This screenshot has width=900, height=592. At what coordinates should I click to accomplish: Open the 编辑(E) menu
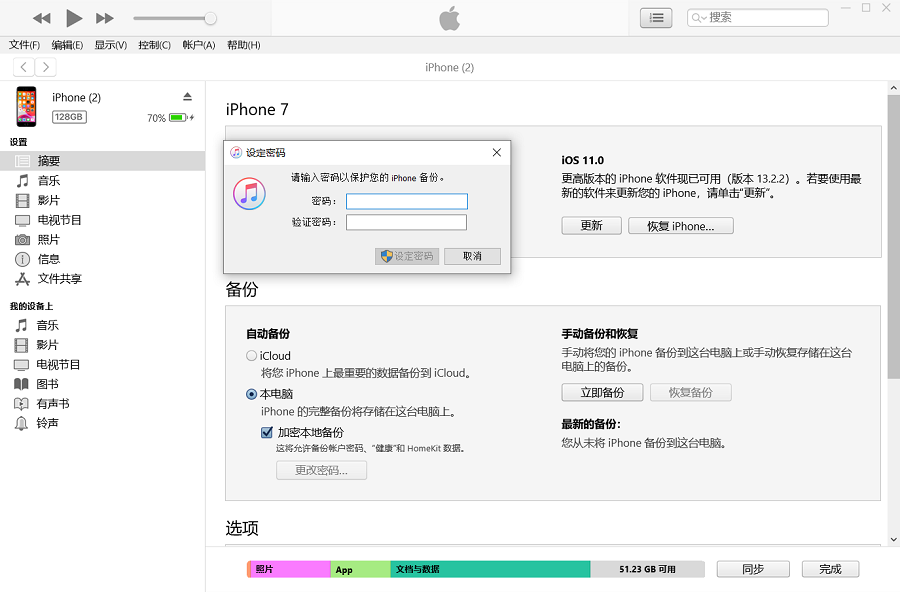pos(67,45)
